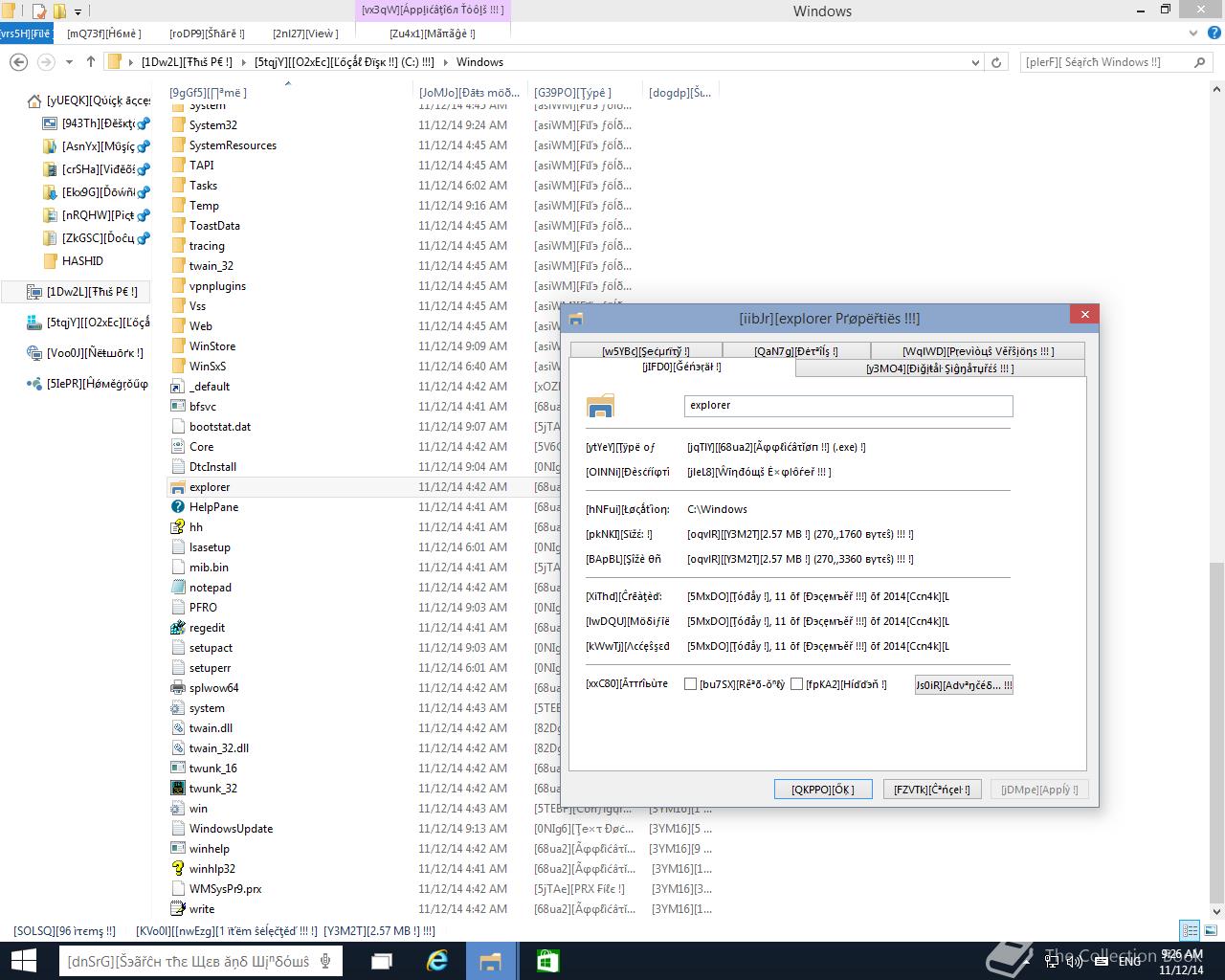This screenshot has width=1225, height=980.
Task: Select the WinSxS folder name
Action: tap(208, 367)
